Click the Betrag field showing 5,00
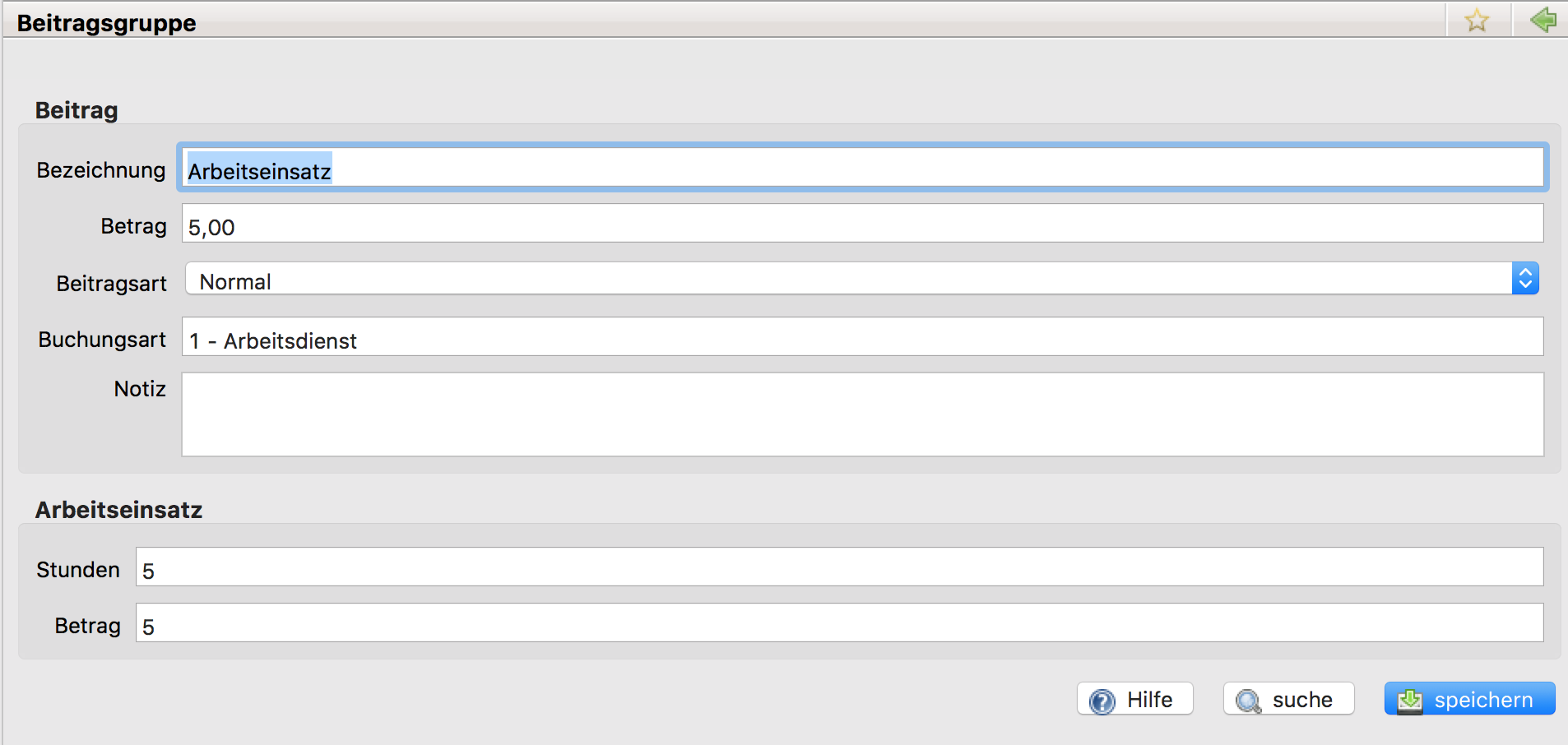Viewport: 1568px width, 745px height. pyautogui.click(x=862, y=224)
